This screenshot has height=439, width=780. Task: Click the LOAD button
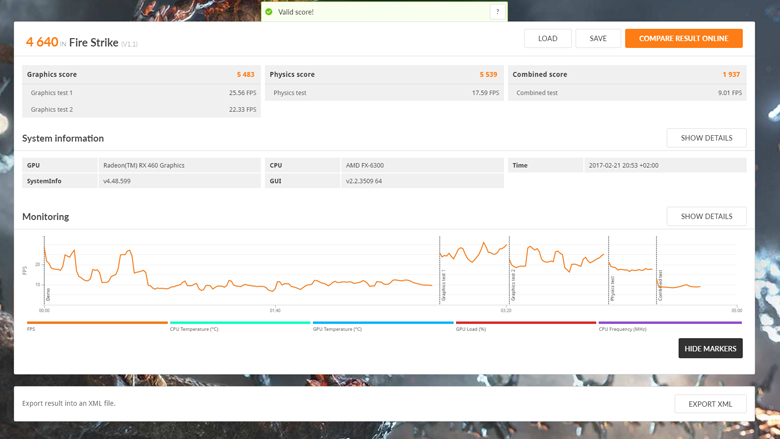coord(547,39)
